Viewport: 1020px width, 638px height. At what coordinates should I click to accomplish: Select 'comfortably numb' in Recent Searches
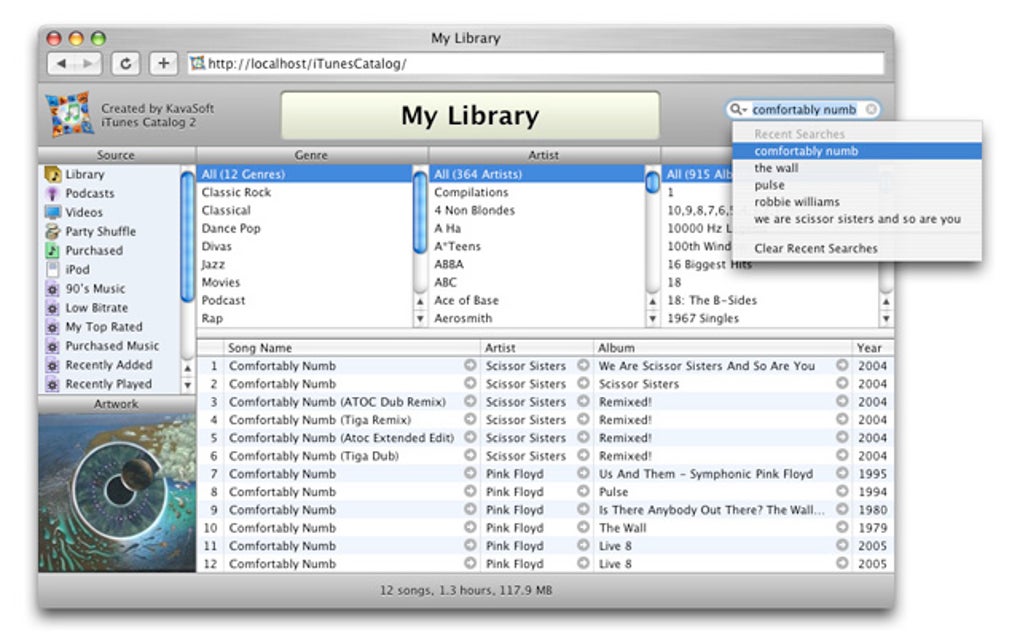coord(857,151)
